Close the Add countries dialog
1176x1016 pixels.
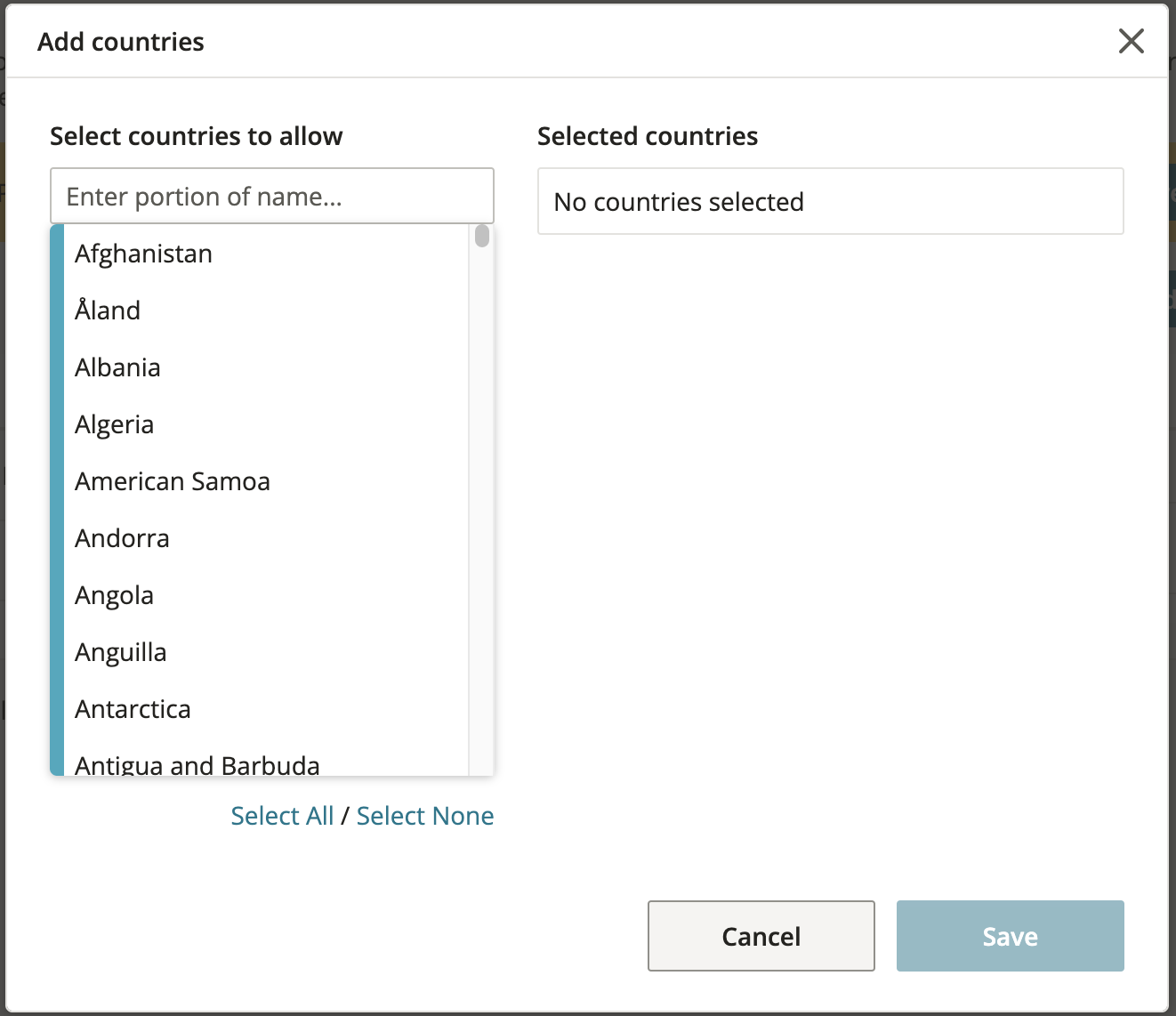point(1131,41)
